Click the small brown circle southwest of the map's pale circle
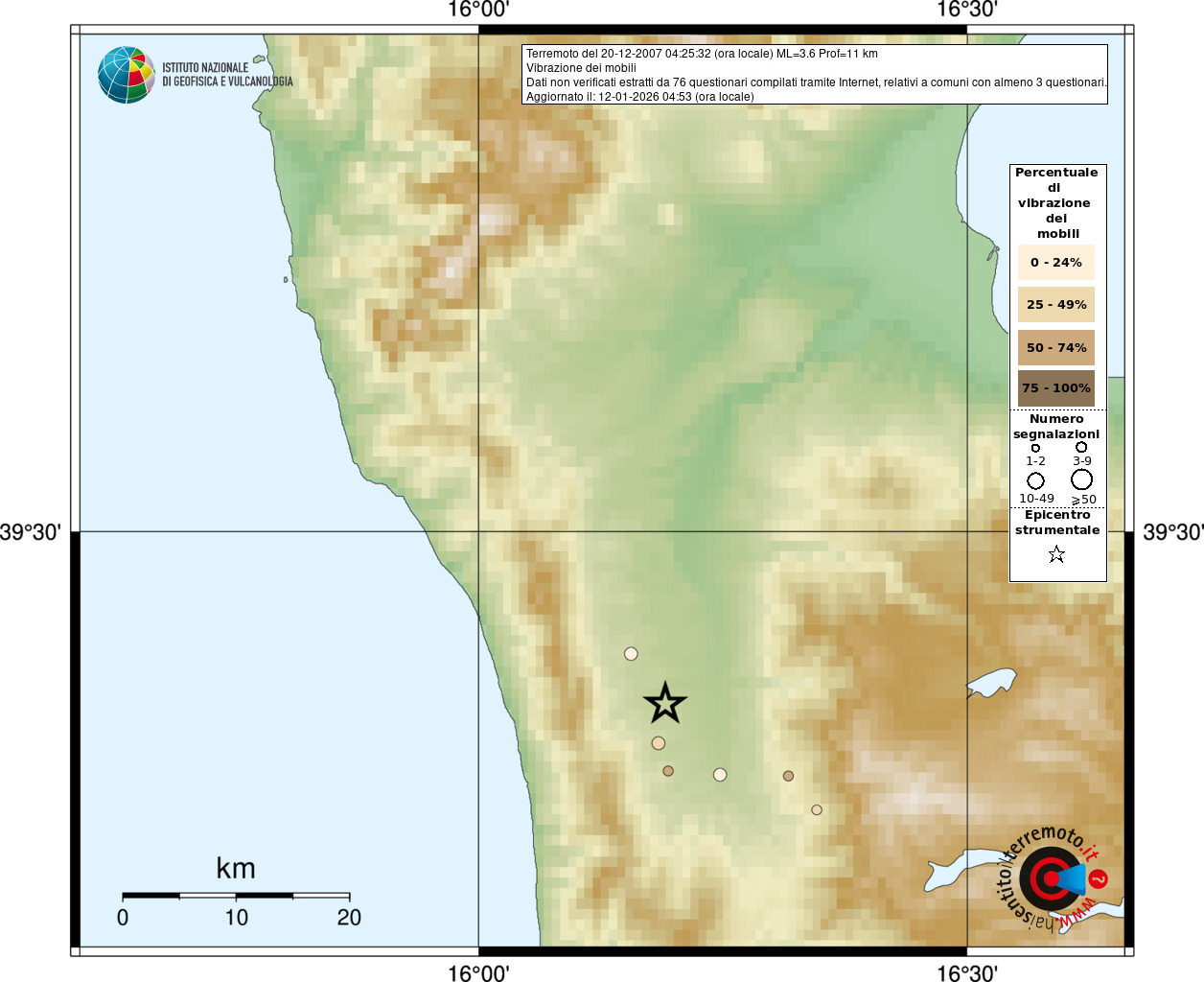1204x982 pixels. coord(668,771)
